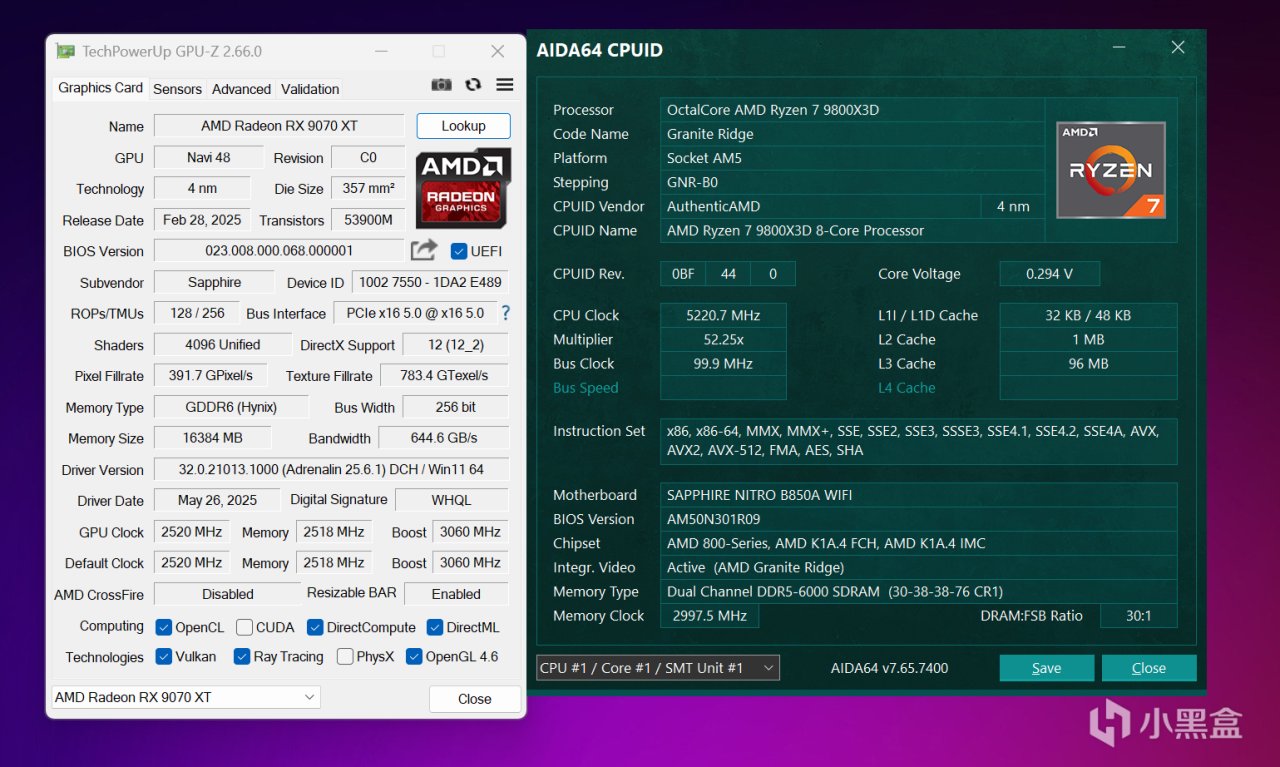Click the Device ID value 1002 7550
This screenshot has width=1280, height=767.
click(x=430, y=283)
